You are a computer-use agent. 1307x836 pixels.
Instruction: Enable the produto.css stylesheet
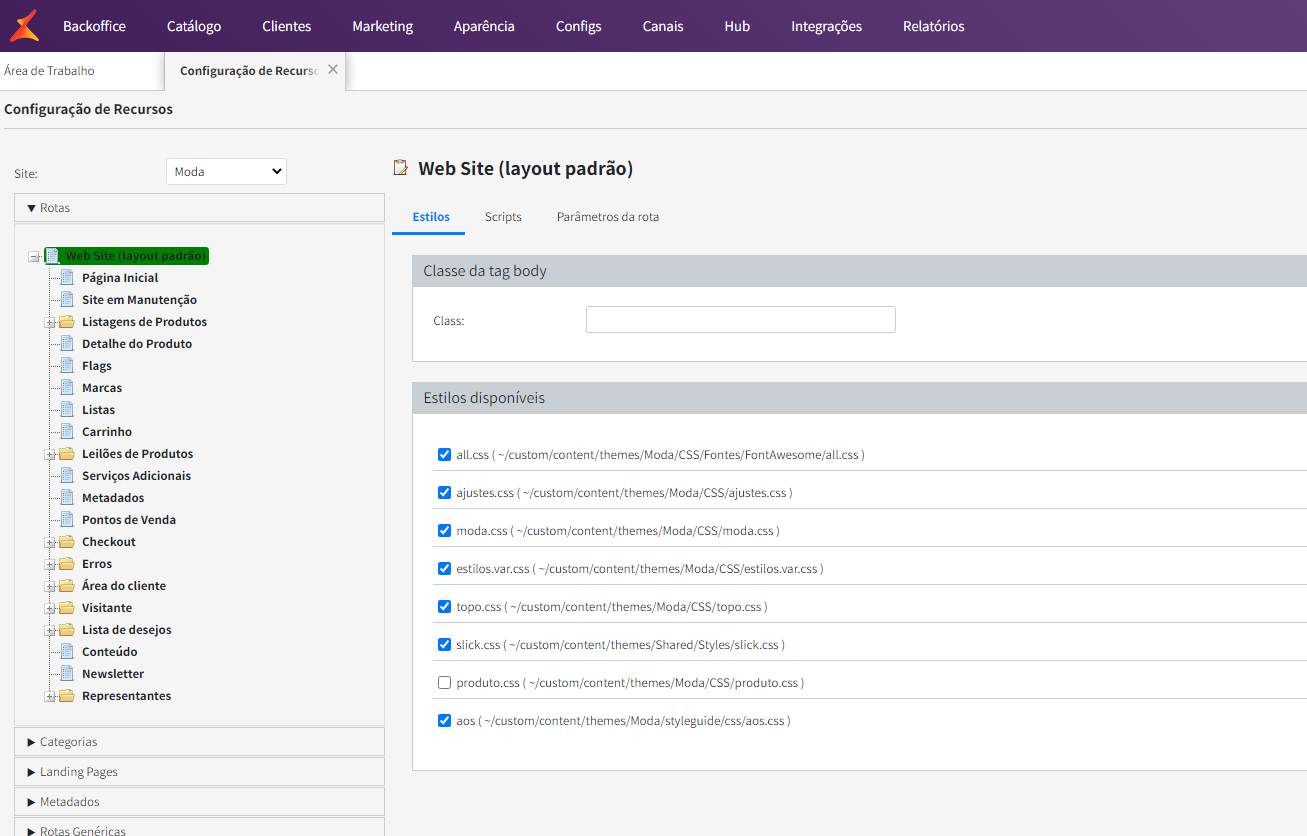[444, 682]
